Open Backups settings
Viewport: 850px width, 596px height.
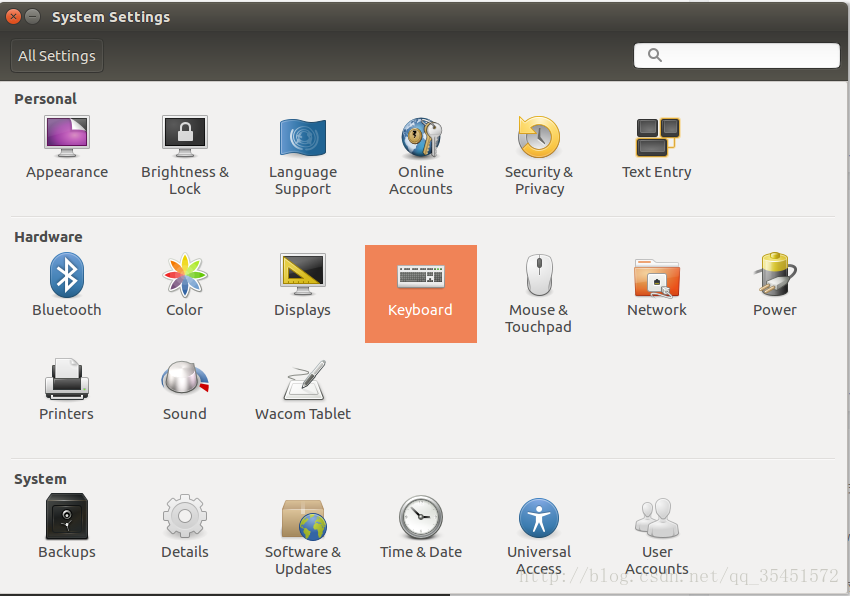[67, 526]
